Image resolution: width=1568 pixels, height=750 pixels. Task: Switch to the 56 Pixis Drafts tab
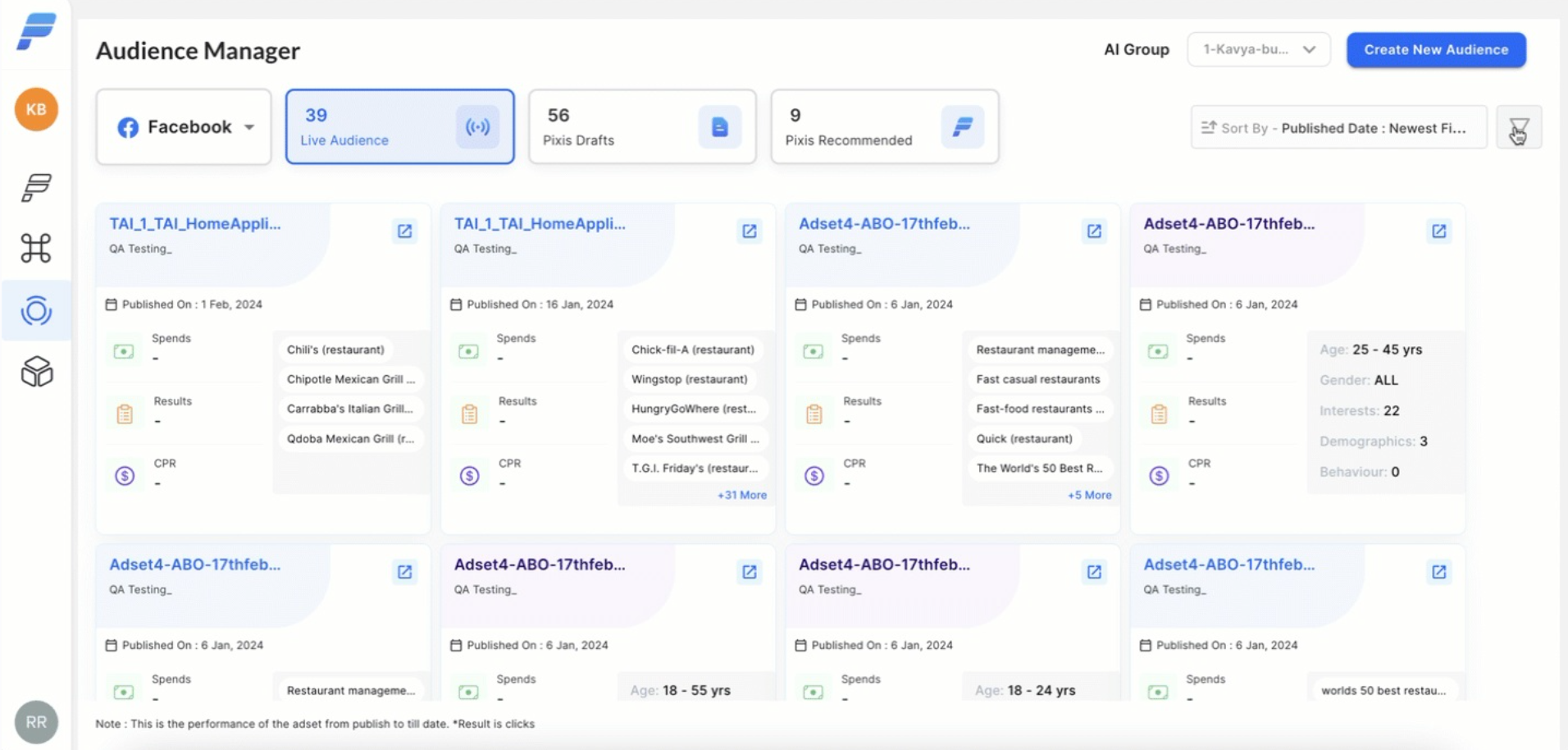[641, 127]
